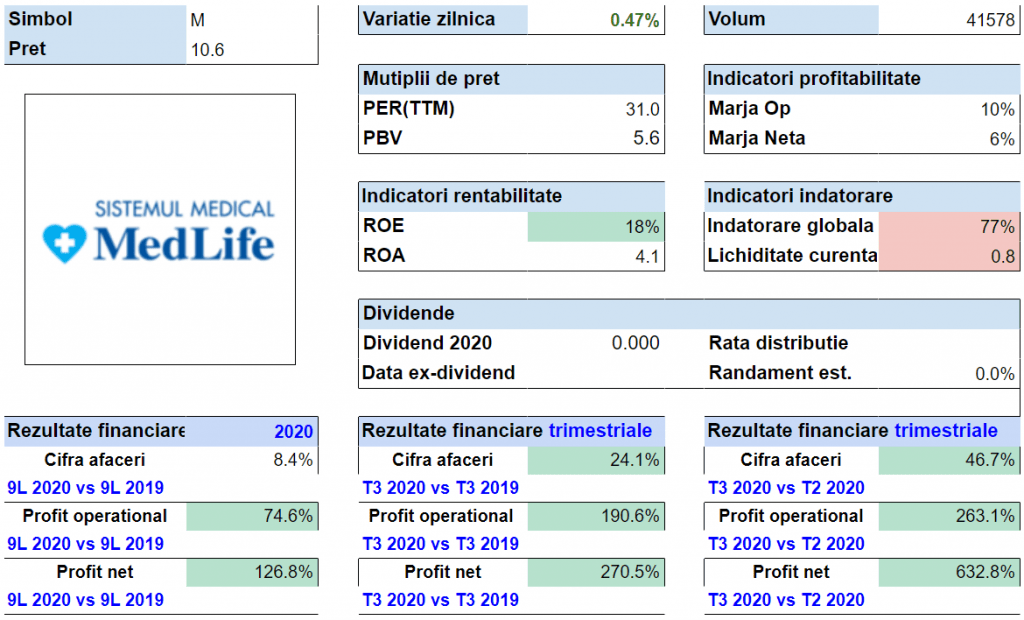The height and width of the screenshot is (620, 1024).
Task: Click T3 2020 vs T2 2020 below Profit operational
Action: pos(786,544)
